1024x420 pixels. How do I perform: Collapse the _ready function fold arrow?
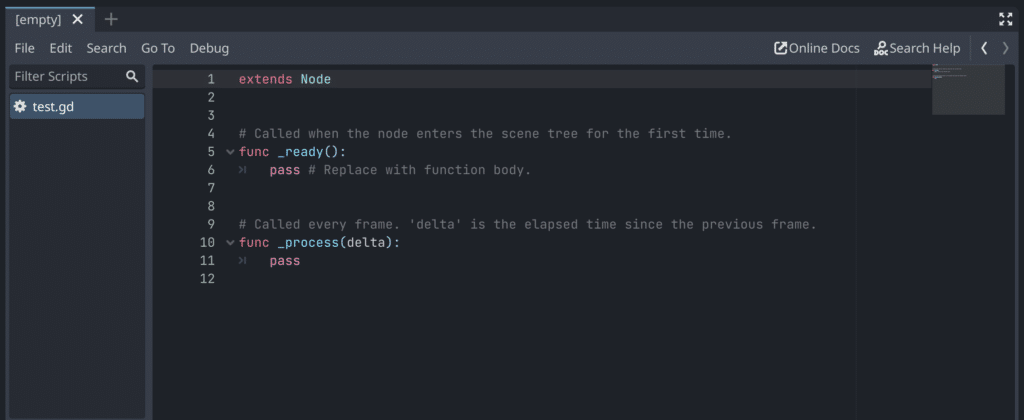click(231, 152)
